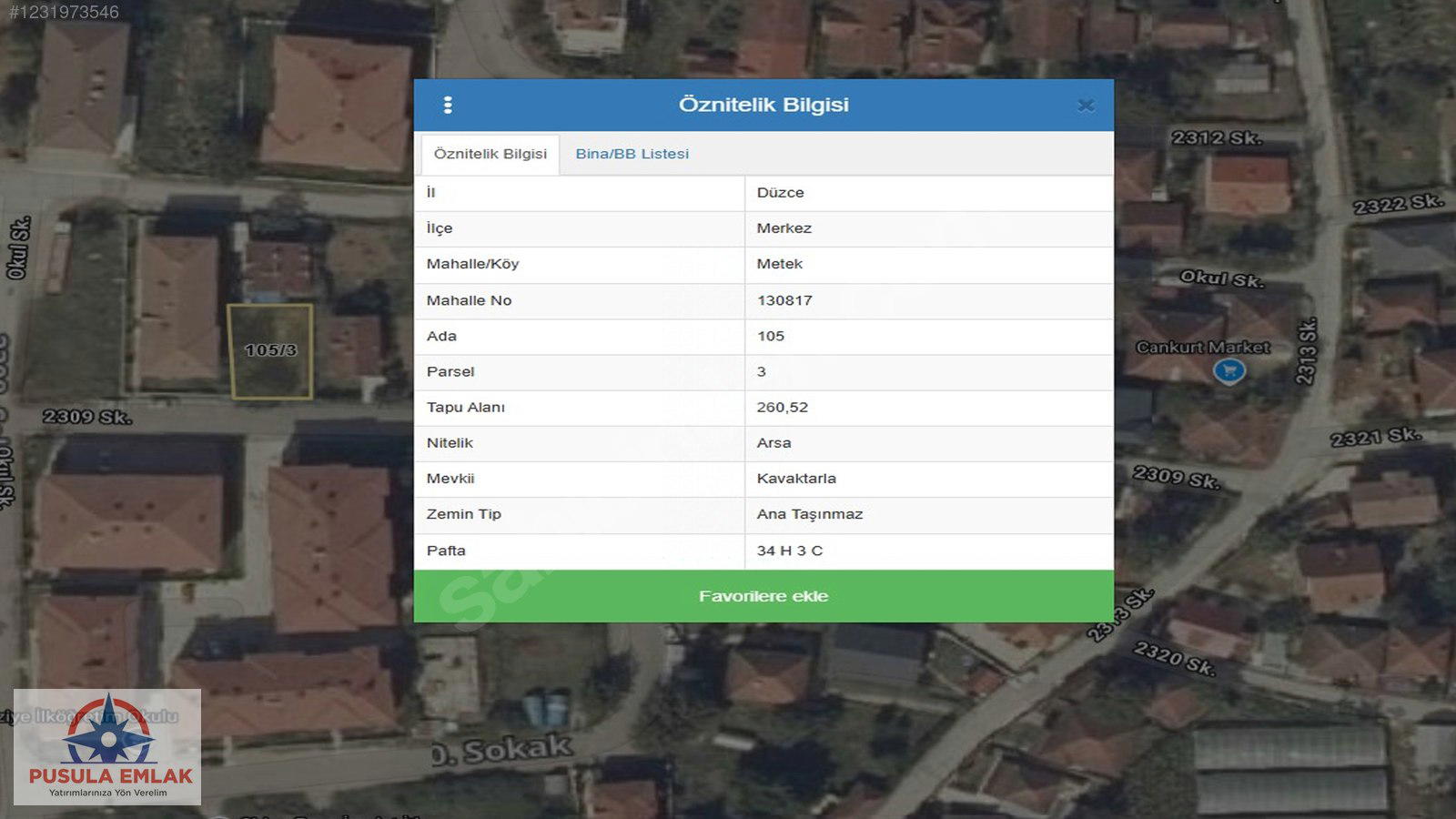This screenshot has height=819, width=1456.
Task: Click the Ana Taşınmaz value in Zemin Tip row
Action: click(809, 514)
